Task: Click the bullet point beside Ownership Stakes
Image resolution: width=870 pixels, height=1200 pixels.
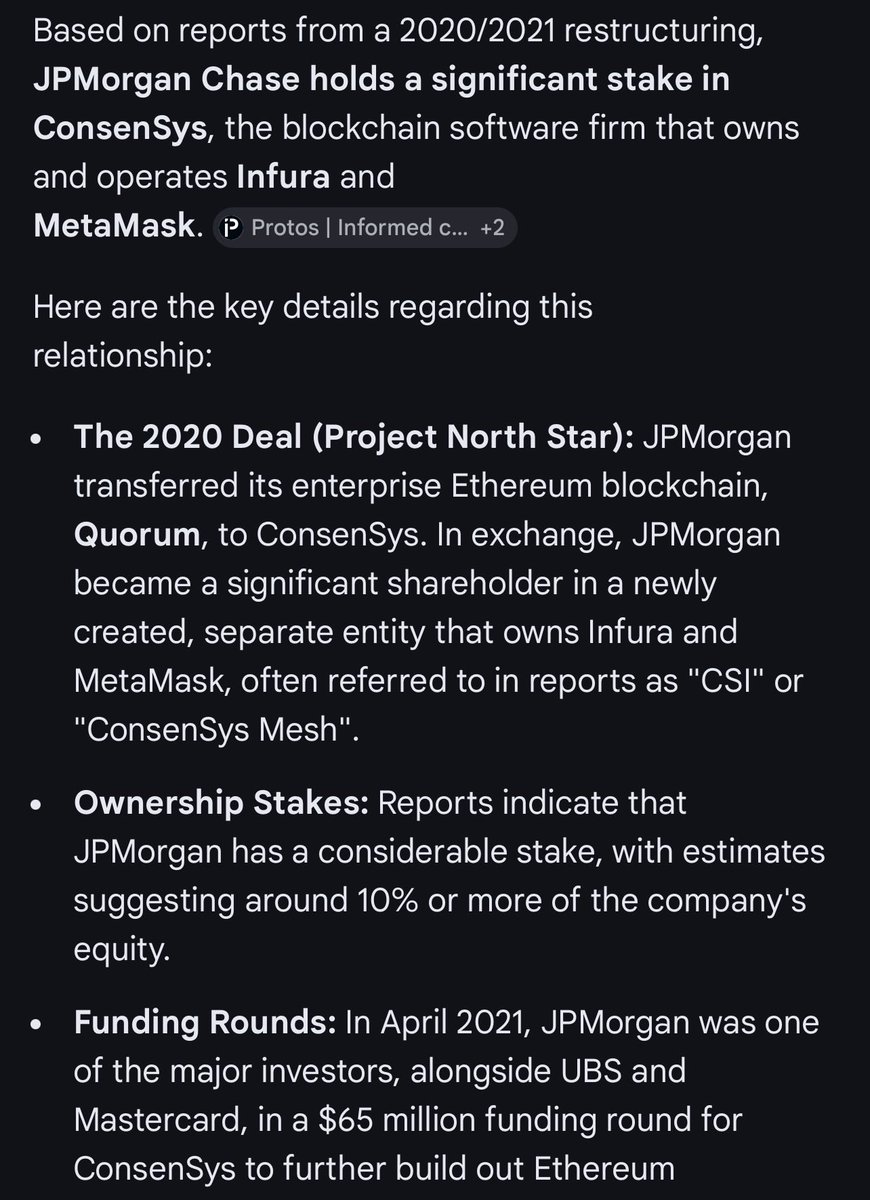Action: pos(38,803)
